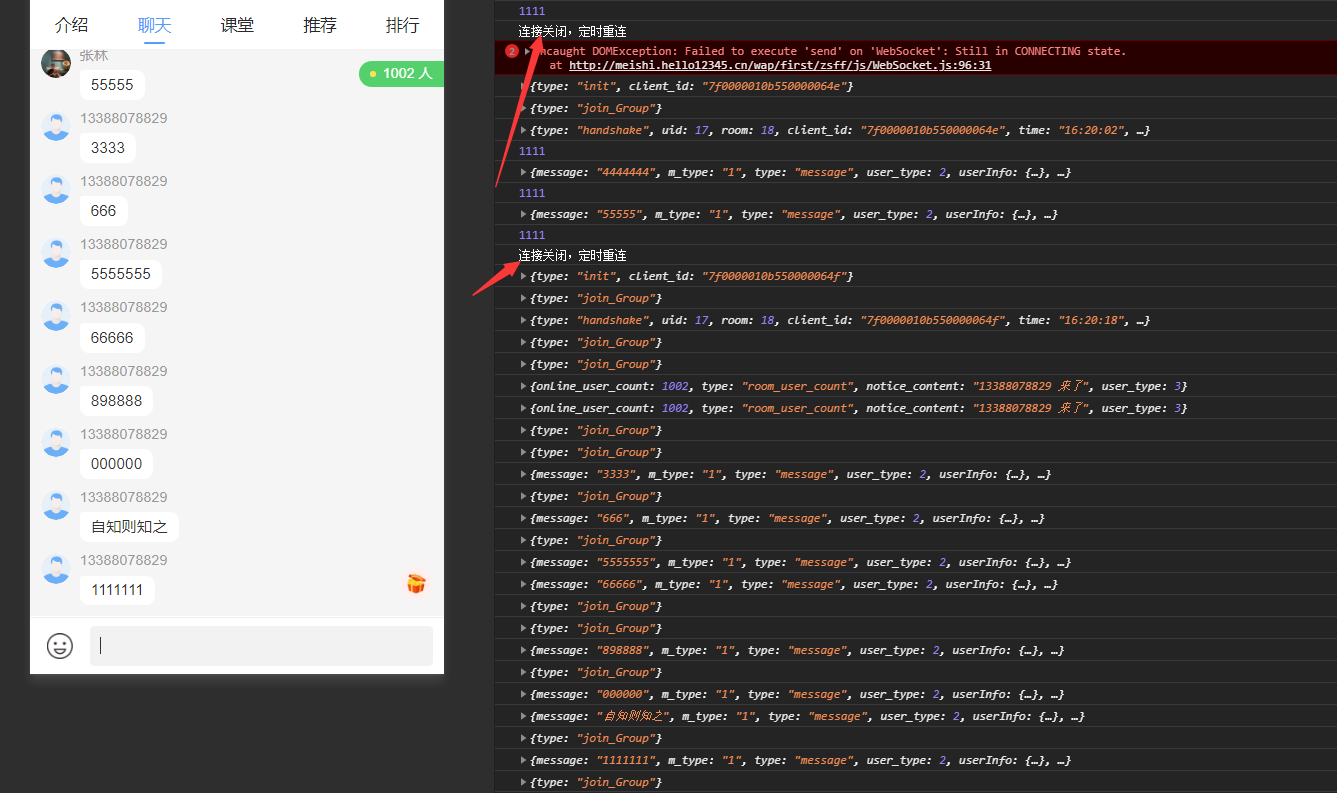The width and height of the screenshot is (1337, 793).
Task: Expand console object with message "000000"
Action: point(524,694)
